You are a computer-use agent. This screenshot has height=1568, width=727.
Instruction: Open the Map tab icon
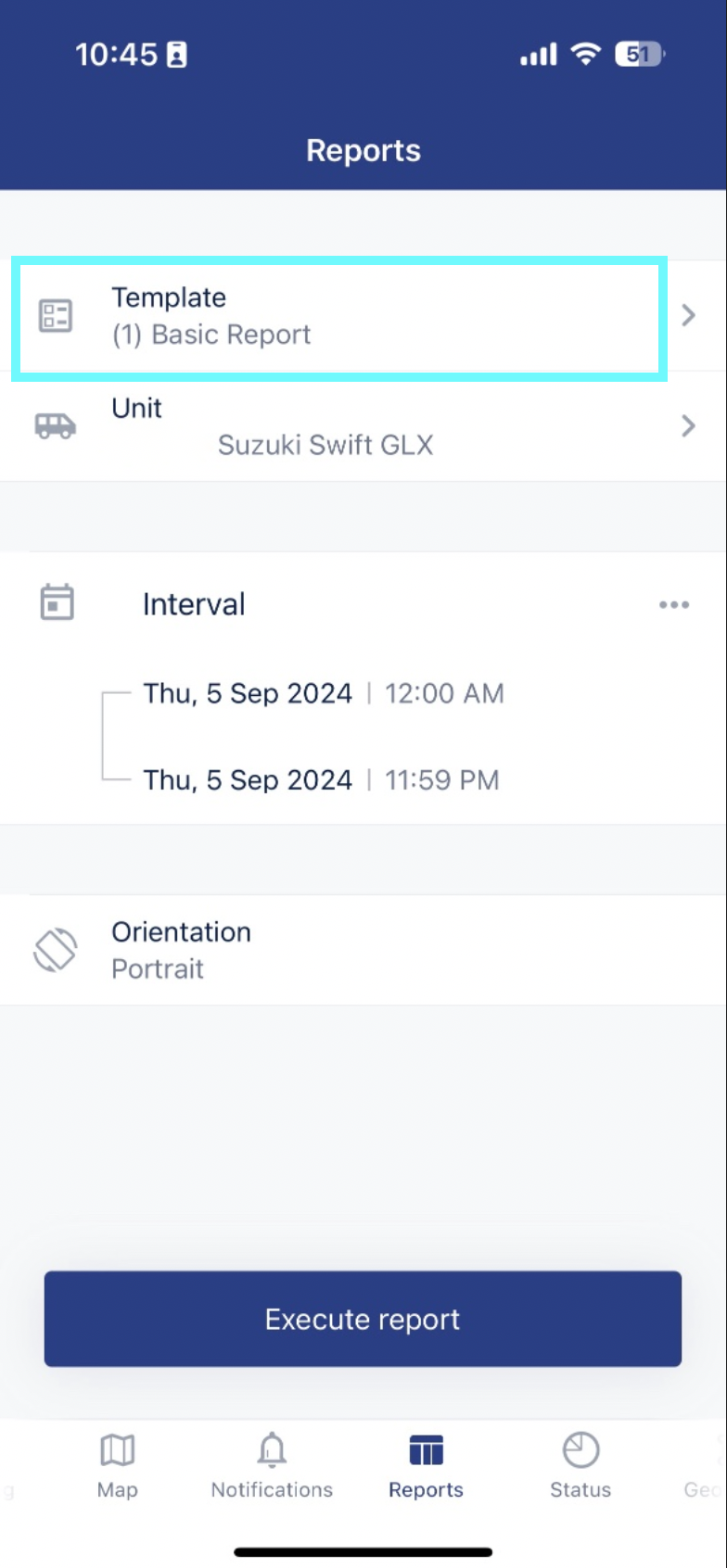coord(118,1450)
